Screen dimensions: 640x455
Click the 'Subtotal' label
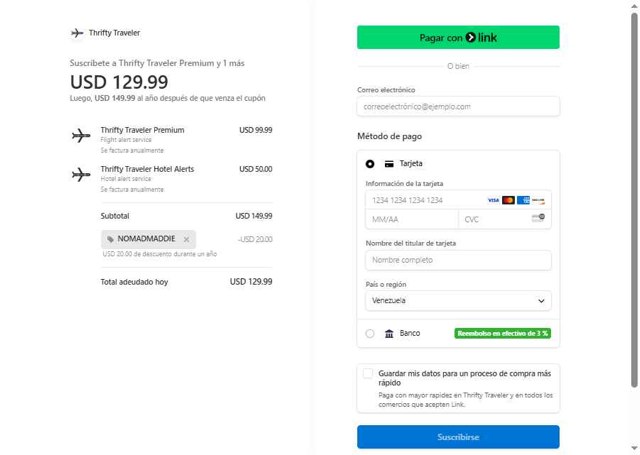115,216
